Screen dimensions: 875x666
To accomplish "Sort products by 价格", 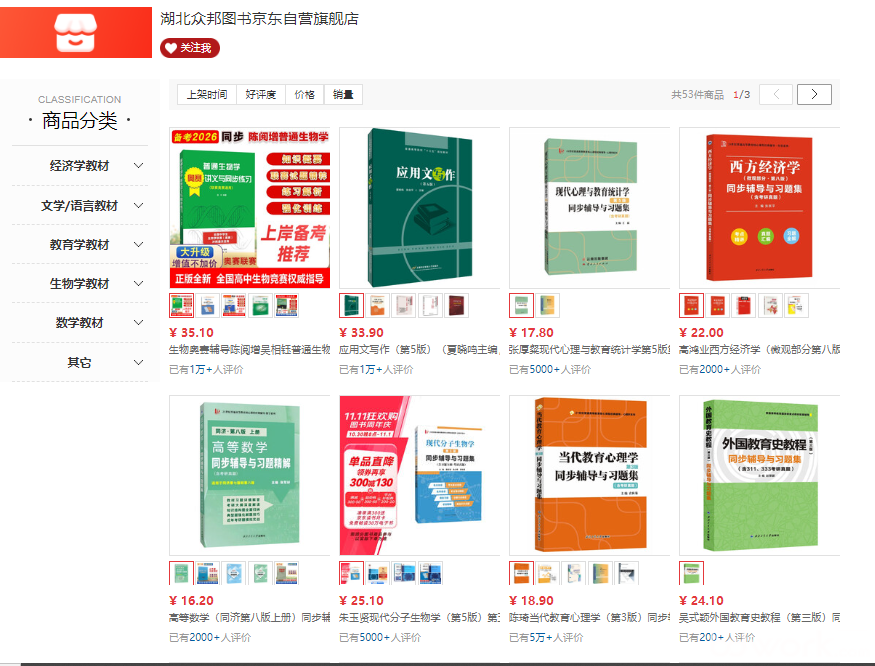I will (x=304, y=95).
